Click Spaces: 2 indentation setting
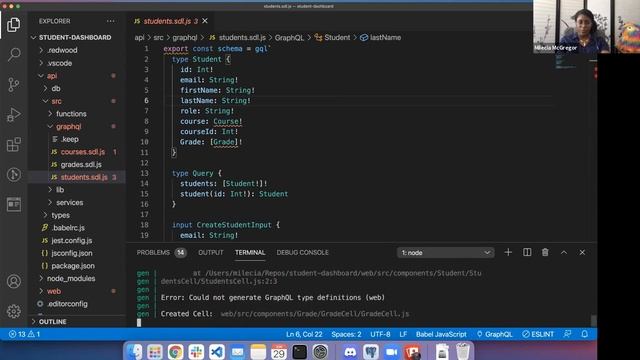This screenshot has width=640, height=360. [346, 334]
